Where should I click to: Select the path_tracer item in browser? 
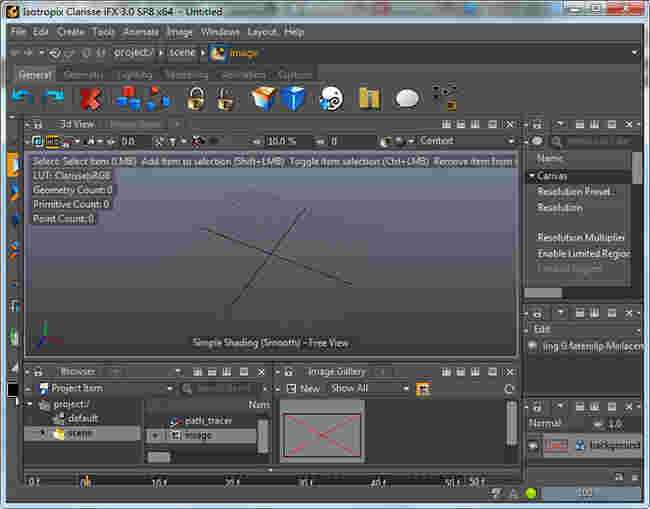tap(207, 421)
